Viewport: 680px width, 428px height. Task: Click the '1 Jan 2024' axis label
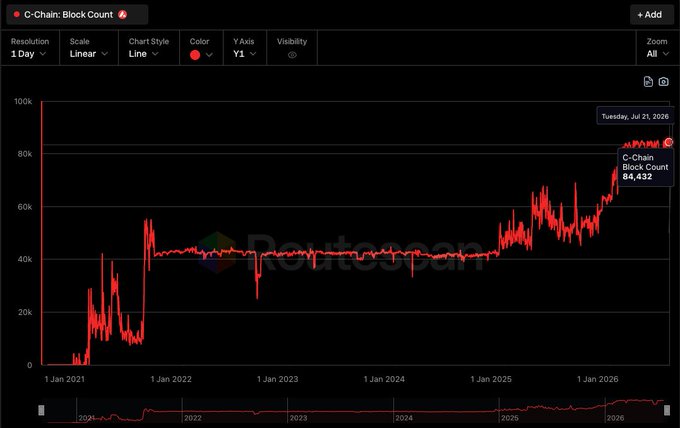coord(384,379)
